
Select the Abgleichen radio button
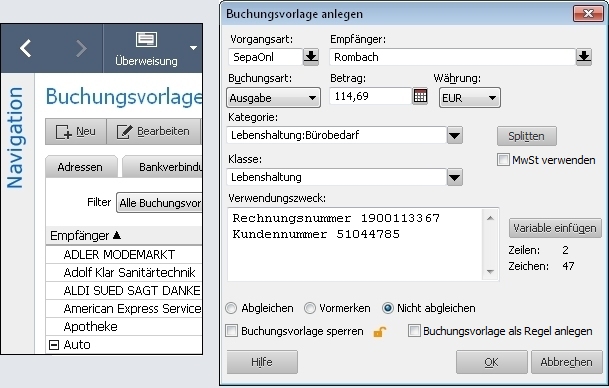click(231, 308)
